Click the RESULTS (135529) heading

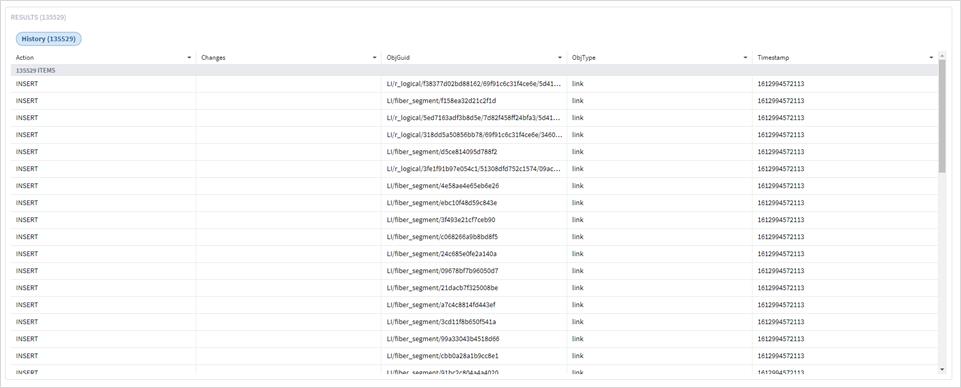(39, 17)
